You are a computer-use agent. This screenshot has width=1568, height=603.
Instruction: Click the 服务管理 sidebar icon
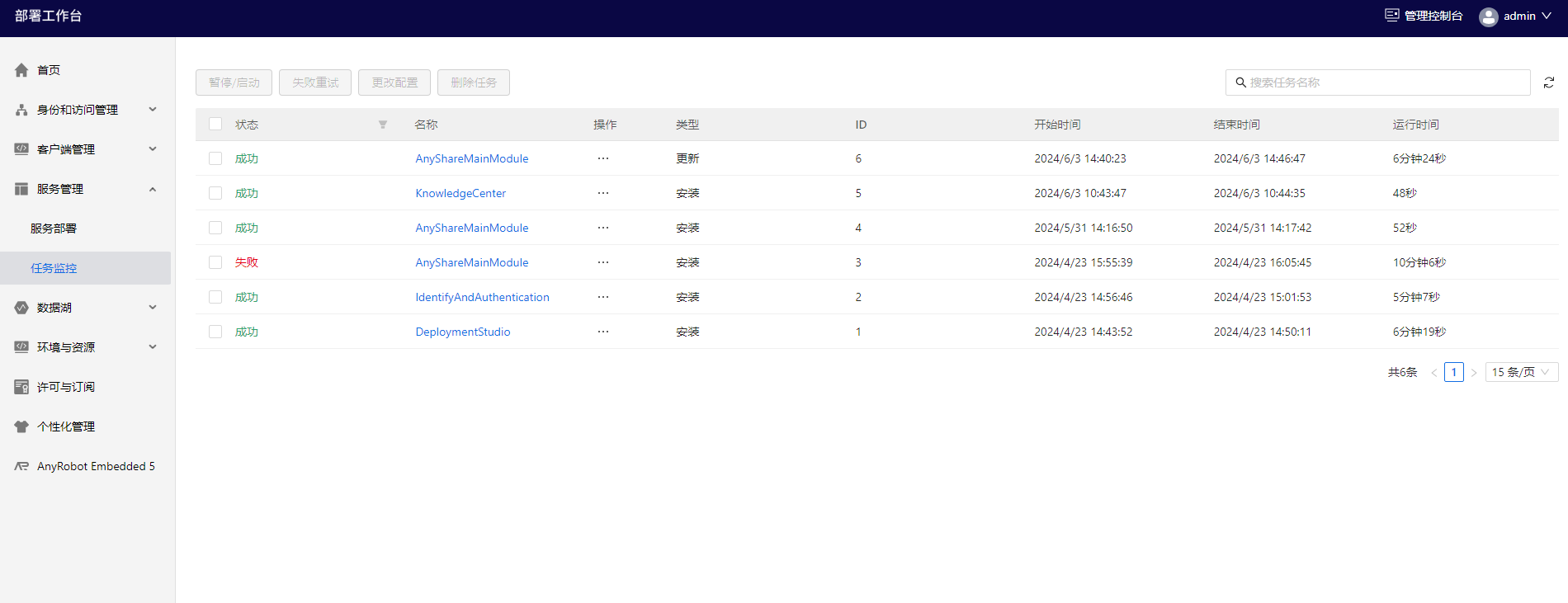(x=21, y=189)
